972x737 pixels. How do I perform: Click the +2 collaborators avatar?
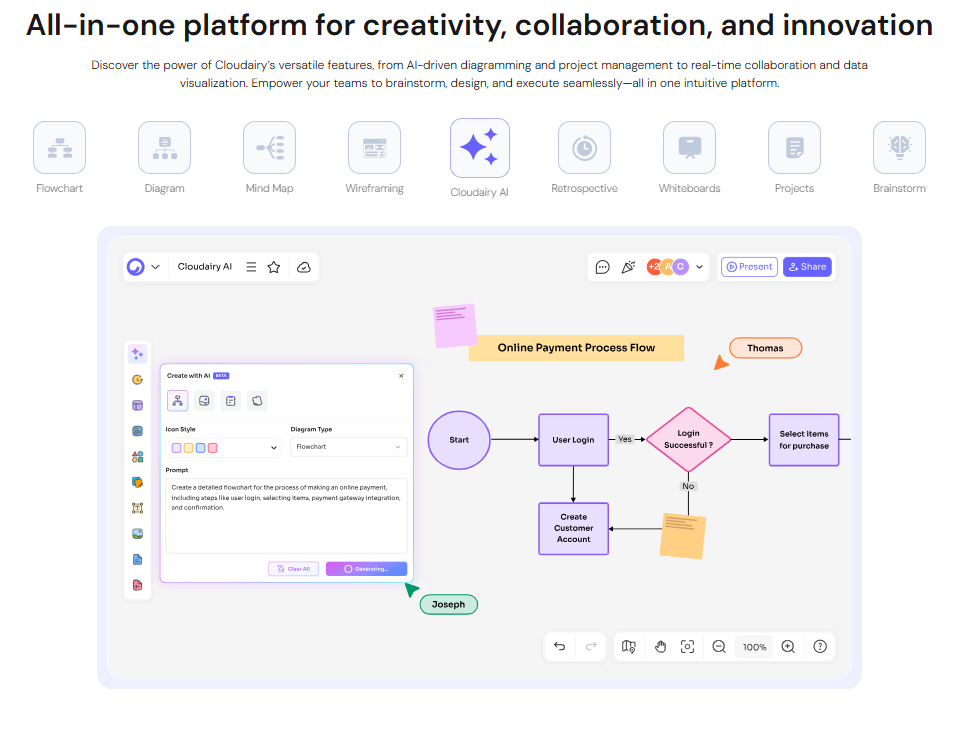point(653,267)
